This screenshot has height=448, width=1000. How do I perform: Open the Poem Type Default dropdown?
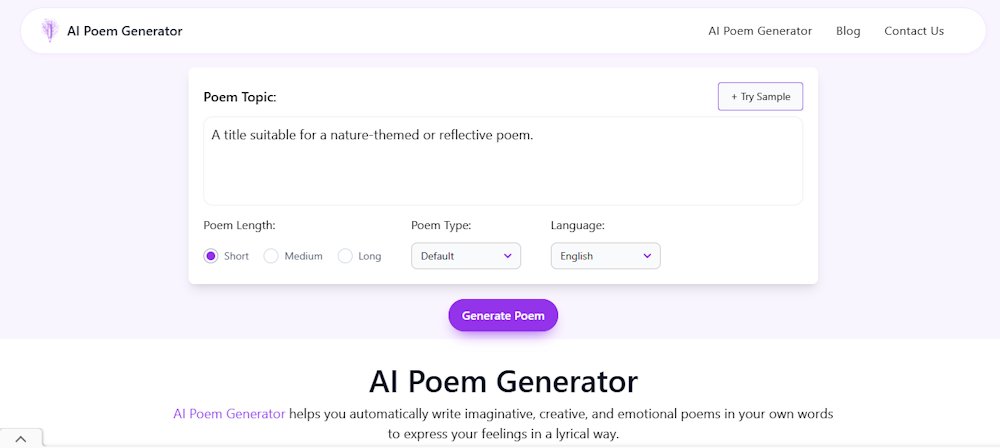[466, 256]
